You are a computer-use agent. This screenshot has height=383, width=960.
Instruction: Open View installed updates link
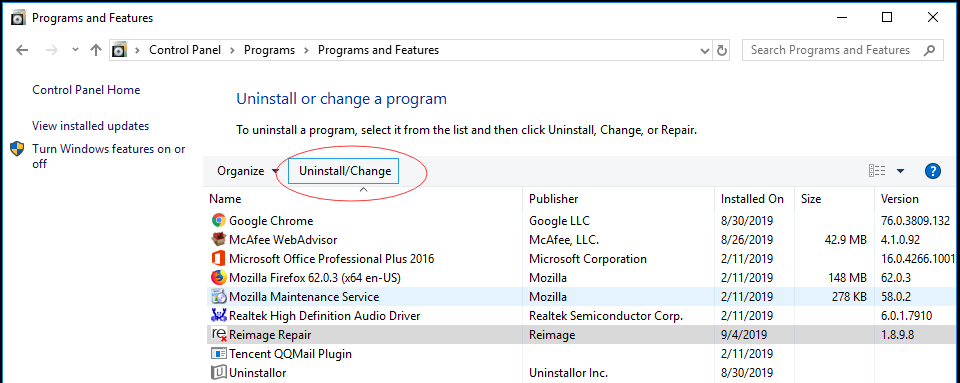point(91,126)
